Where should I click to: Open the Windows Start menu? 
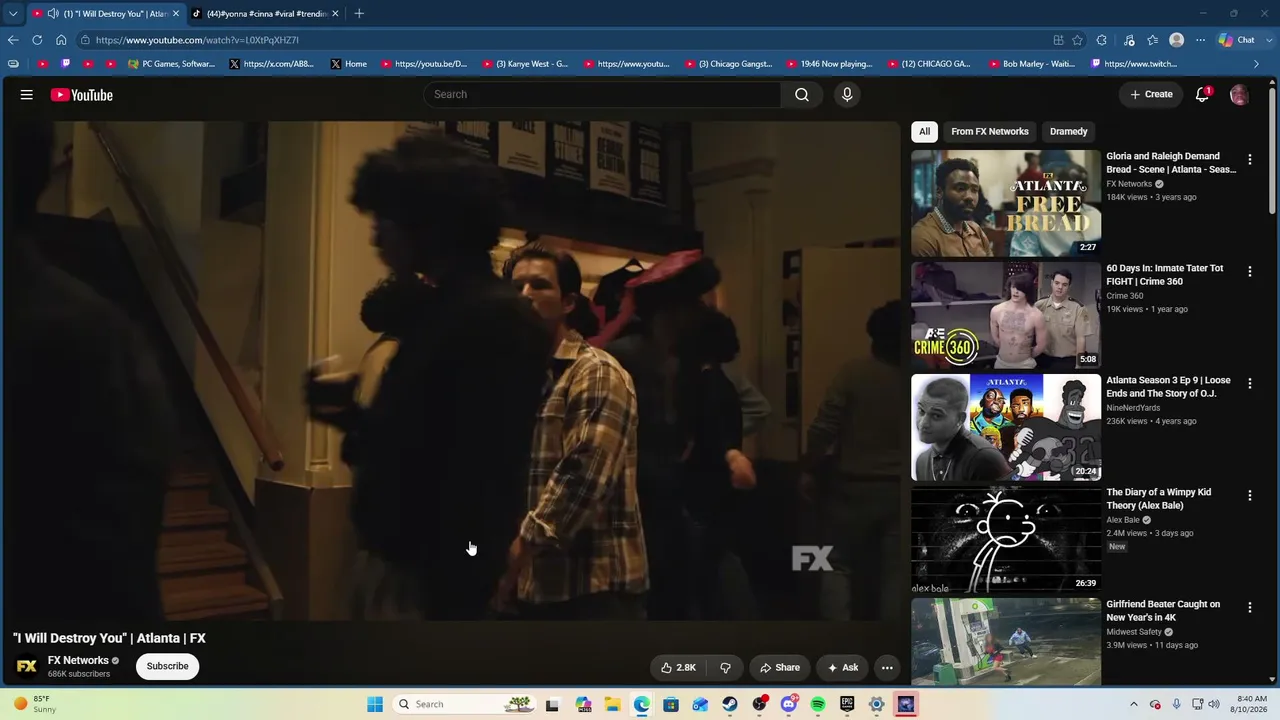(375, 704)
